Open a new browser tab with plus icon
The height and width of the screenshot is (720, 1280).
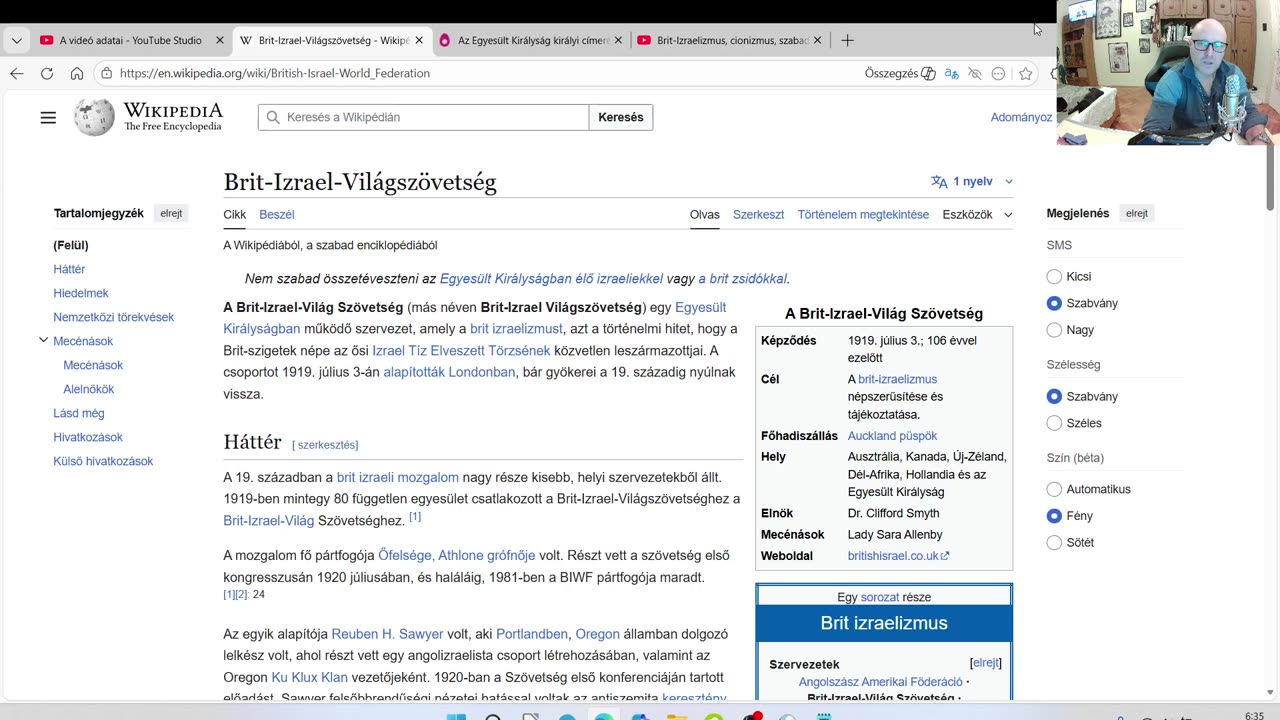click(847, 40)
